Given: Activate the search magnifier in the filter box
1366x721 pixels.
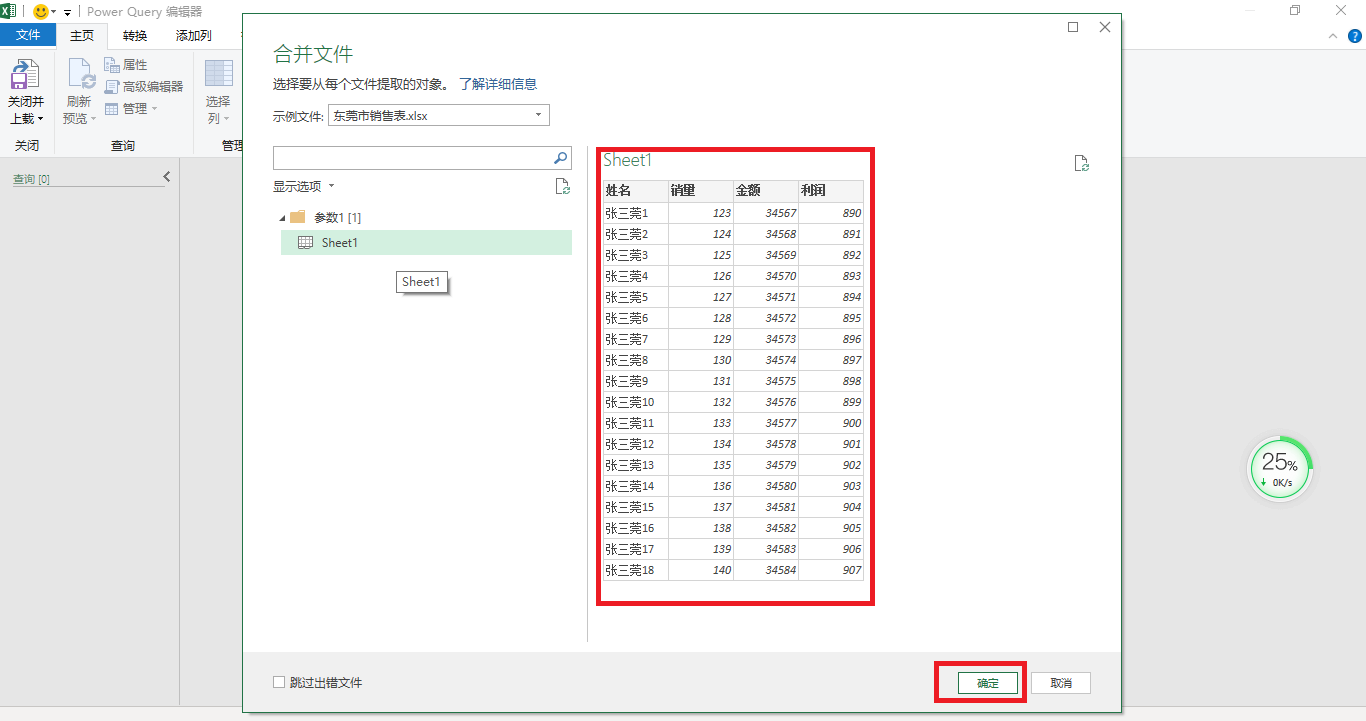Looking at the screenshot, I should tap(561, 157).
